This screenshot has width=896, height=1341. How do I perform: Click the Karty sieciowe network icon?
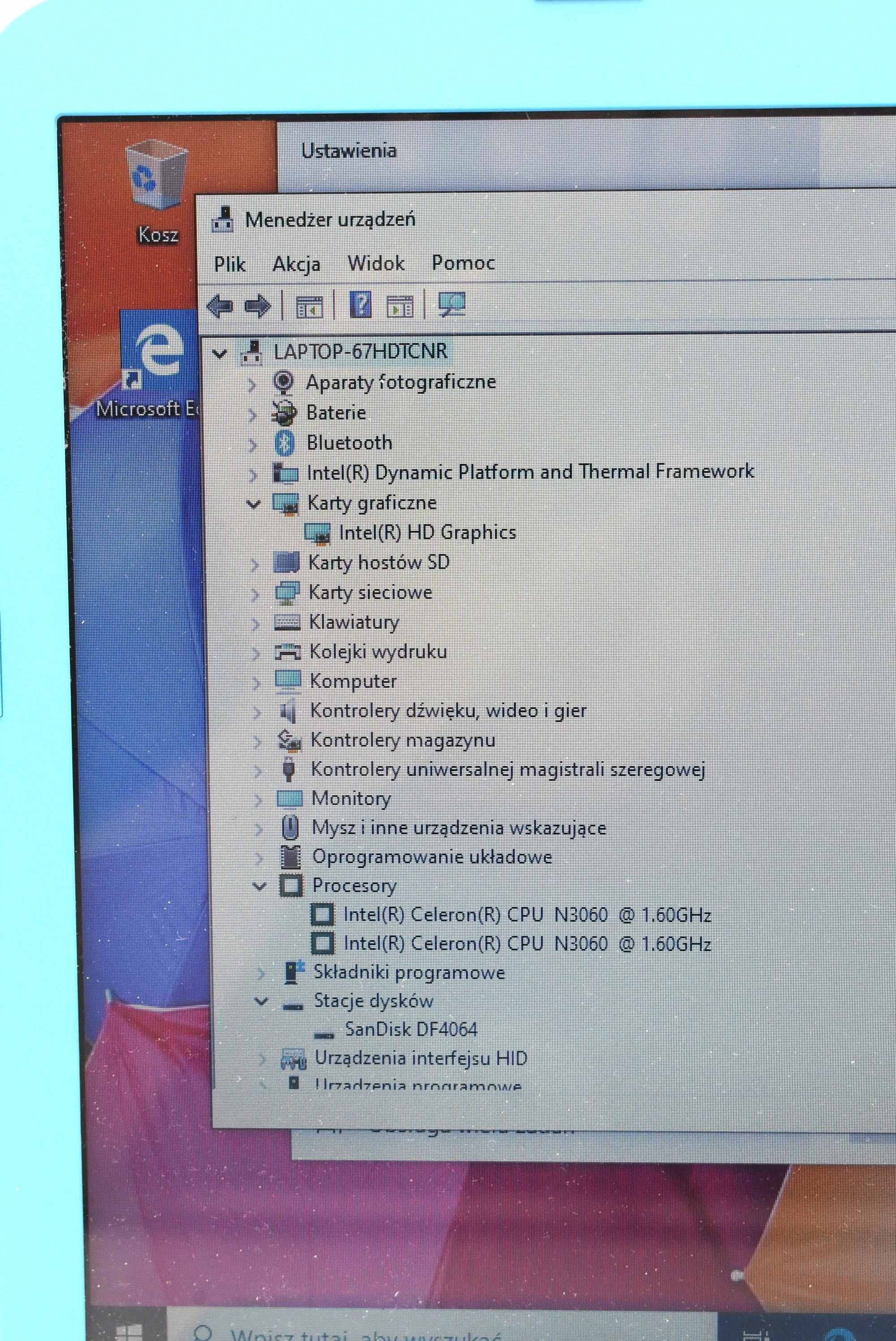[287, 593]
